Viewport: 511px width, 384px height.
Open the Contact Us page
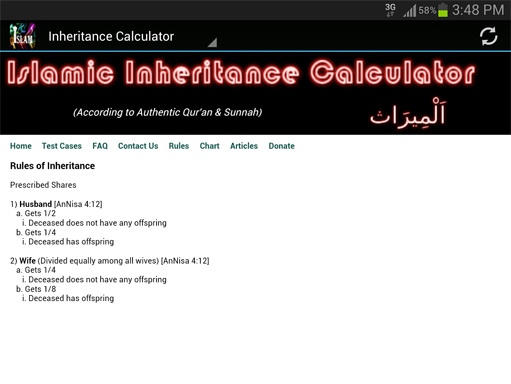click(138, 146)
